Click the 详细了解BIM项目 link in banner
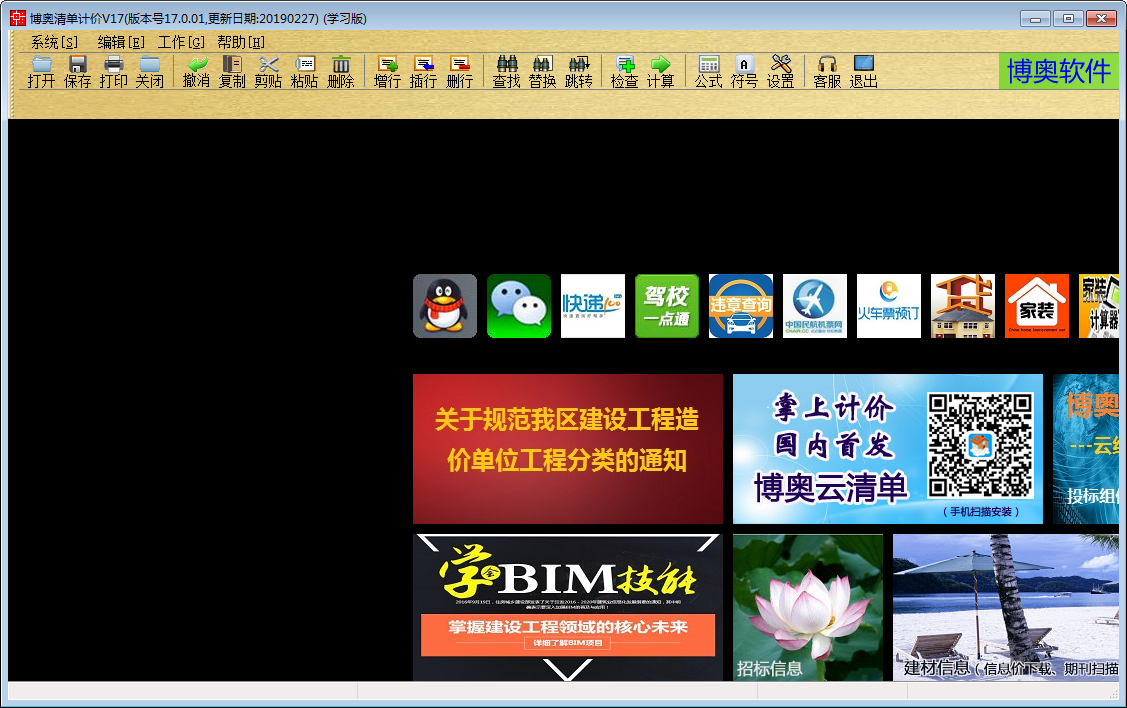The height and width of the screenshot is (708, 1127). [568, 643]
